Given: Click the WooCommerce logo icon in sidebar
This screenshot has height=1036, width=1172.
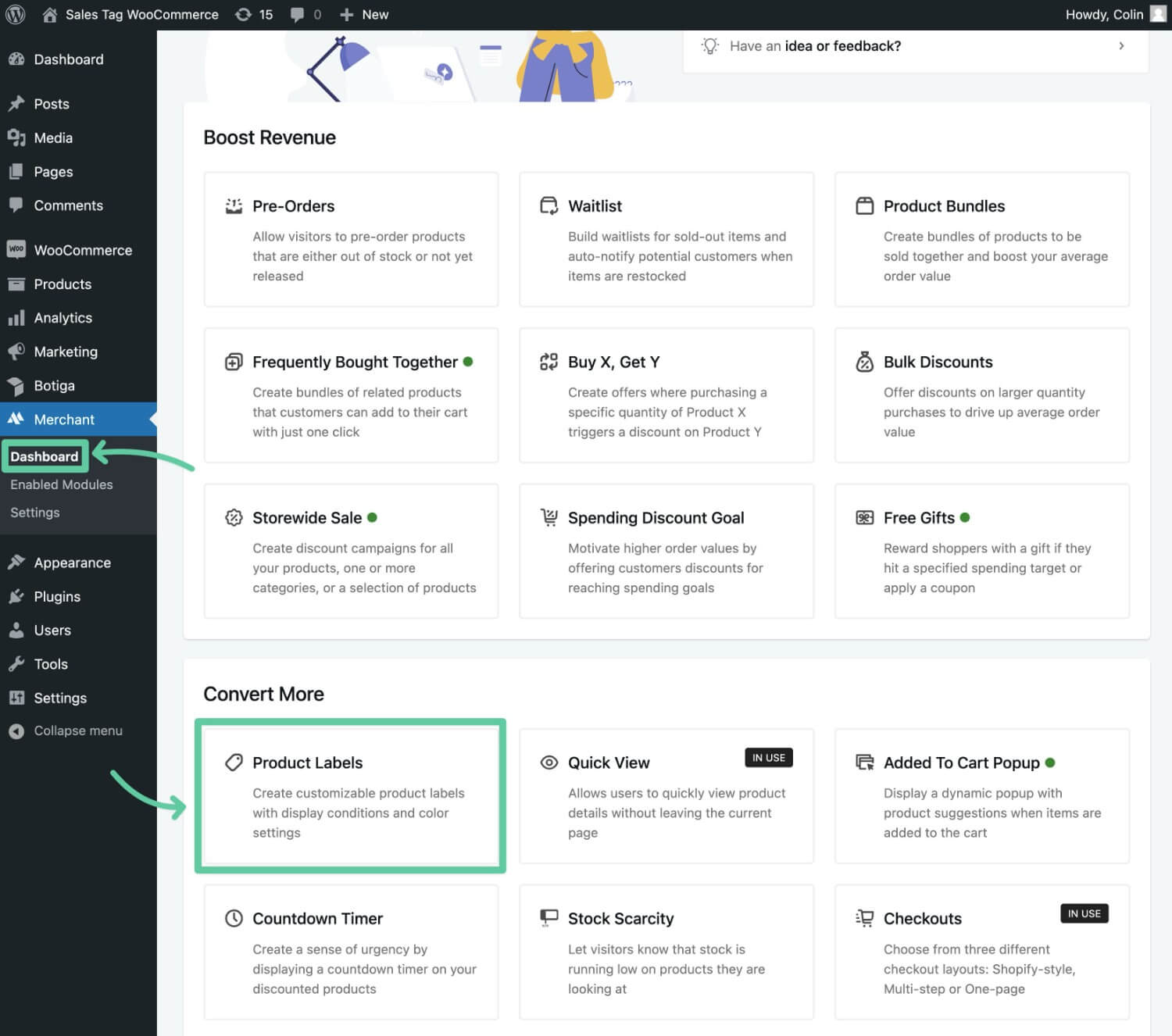Looking at the screenshot, I should [16, 249].
